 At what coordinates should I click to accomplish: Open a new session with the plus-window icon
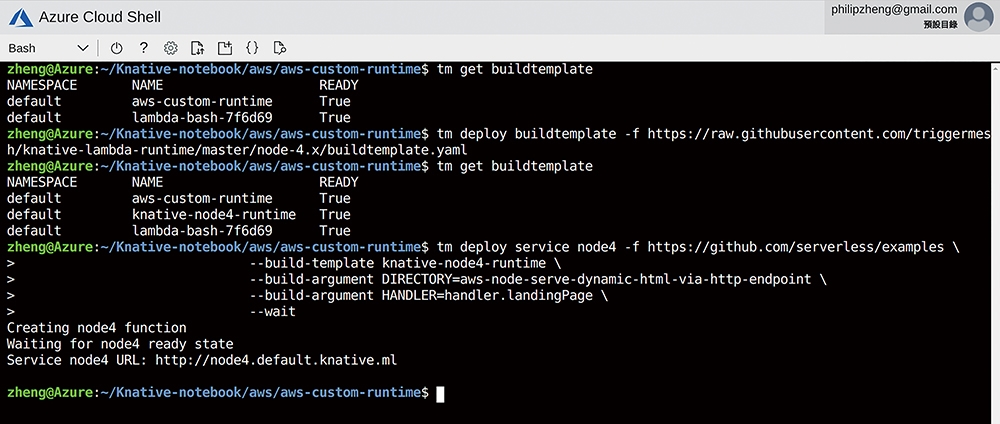coord(224,48)
